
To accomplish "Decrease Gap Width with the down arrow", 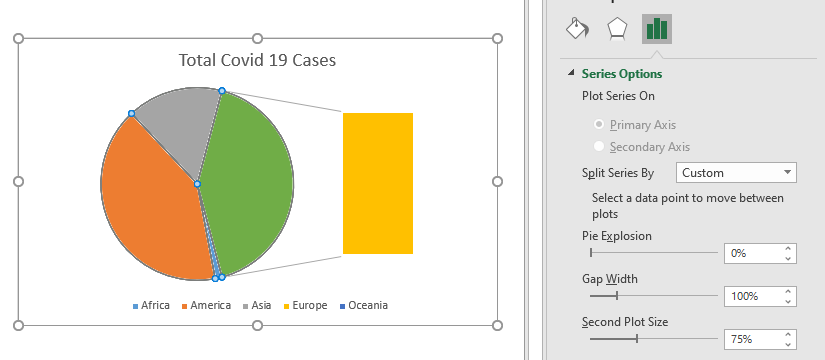I will coord(788,302).
